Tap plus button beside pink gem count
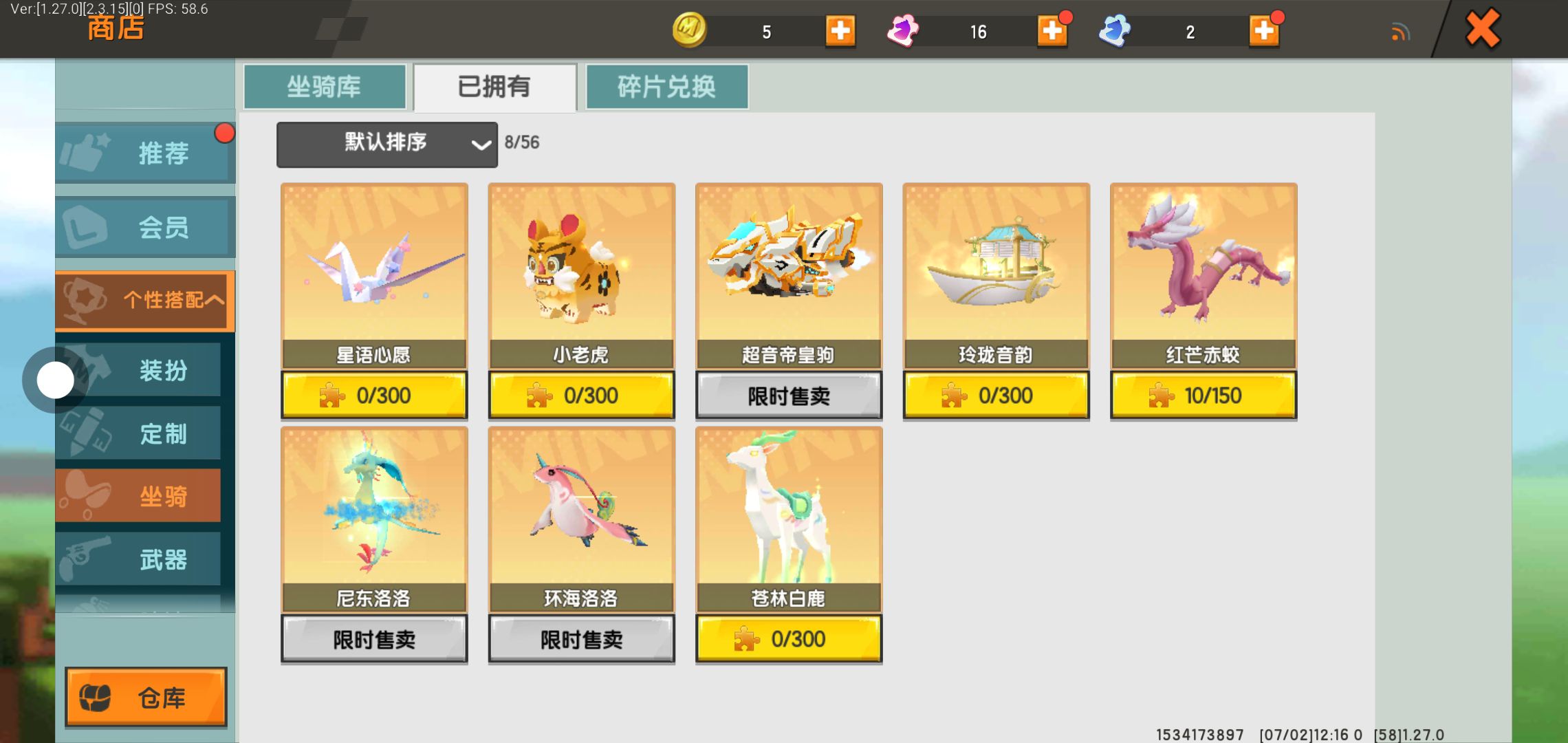 1052,31
